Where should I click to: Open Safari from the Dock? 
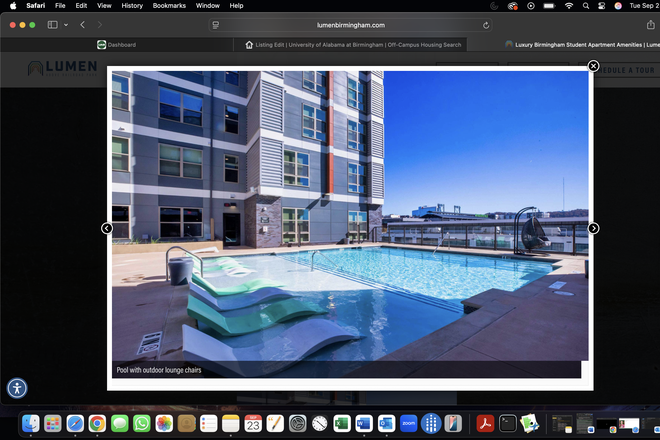pyautogui.click(x=75, y=424)
